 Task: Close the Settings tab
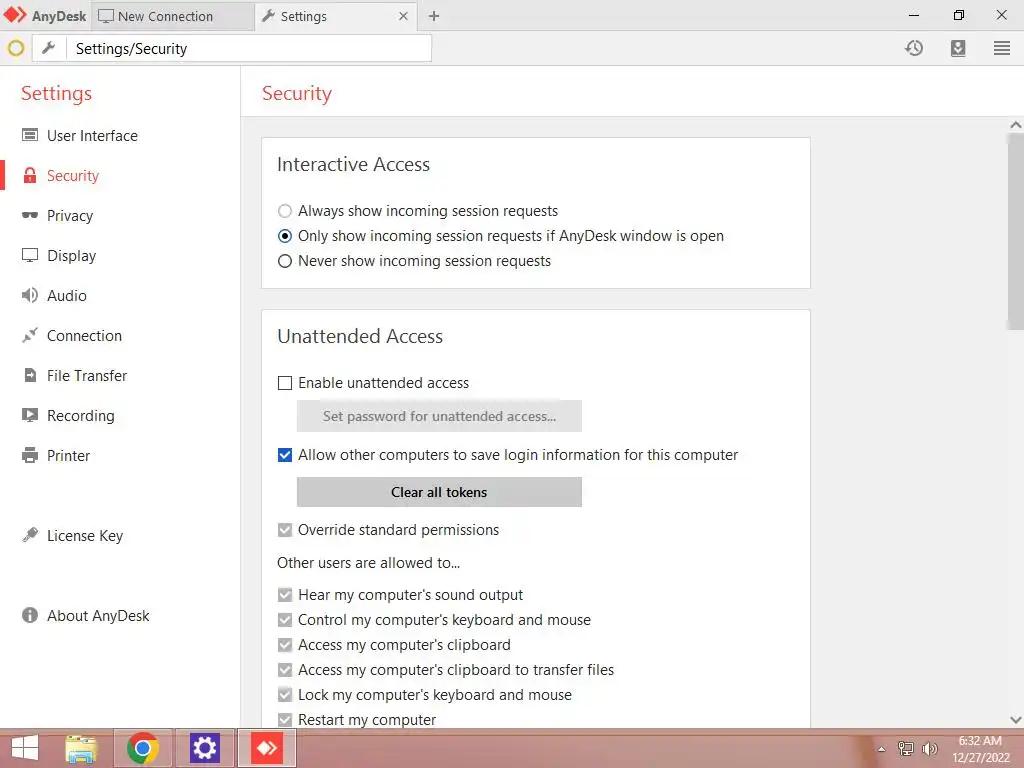coord(404,16)
